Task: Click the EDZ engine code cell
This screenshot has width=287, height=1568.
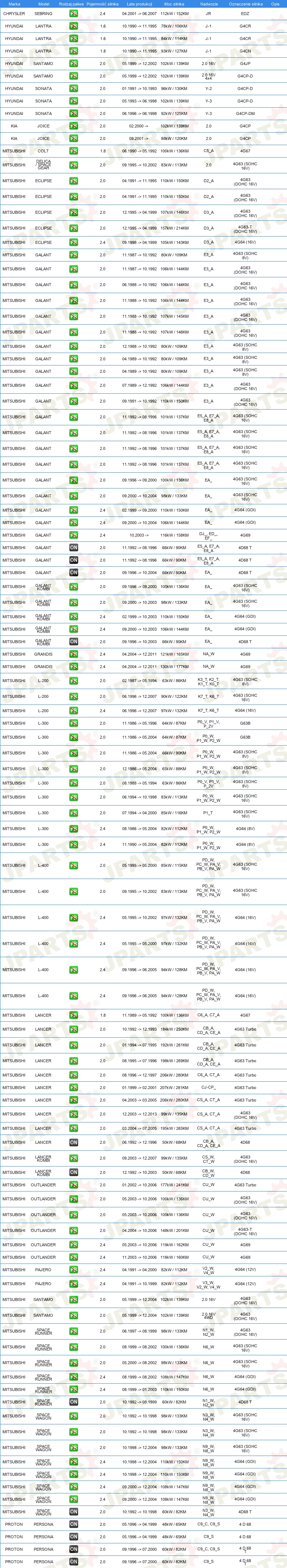Action: [x=245, y=13]
